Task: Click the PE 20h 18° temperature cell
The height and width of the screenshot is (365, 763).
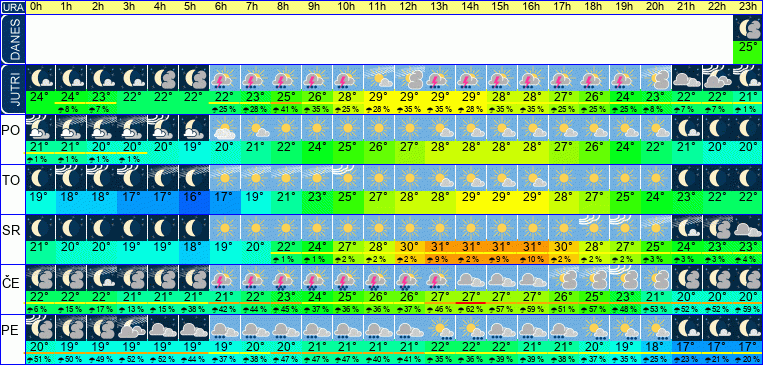Action: pos(655,346)
